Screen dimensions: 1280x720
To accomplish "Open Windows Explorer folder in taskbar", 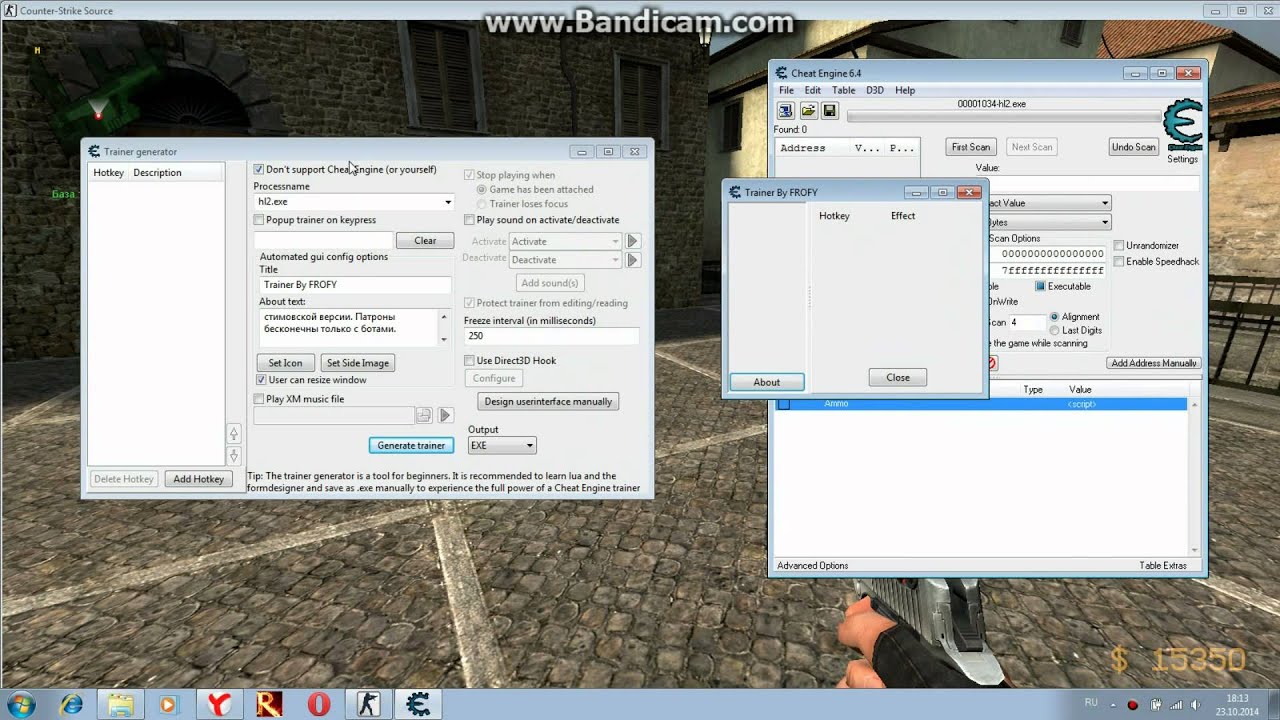I will [121, 704].
